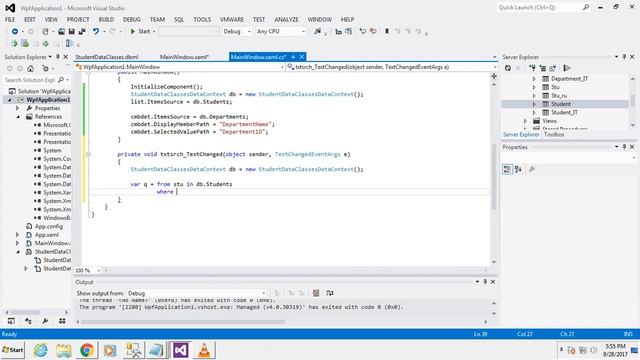640x360 pixels.
Task: Click the Navigate Backward toolbar icon
Action: (15, 31)
